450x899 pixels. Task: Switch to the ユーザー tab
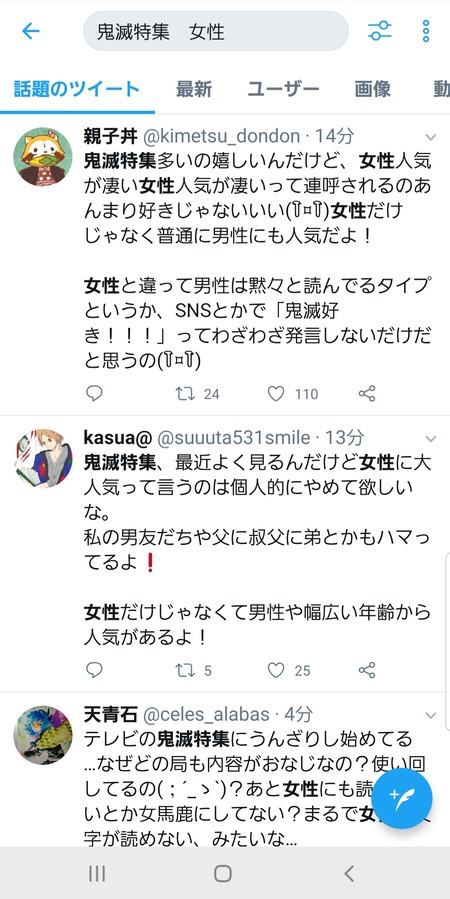click(x=283, y=89)
